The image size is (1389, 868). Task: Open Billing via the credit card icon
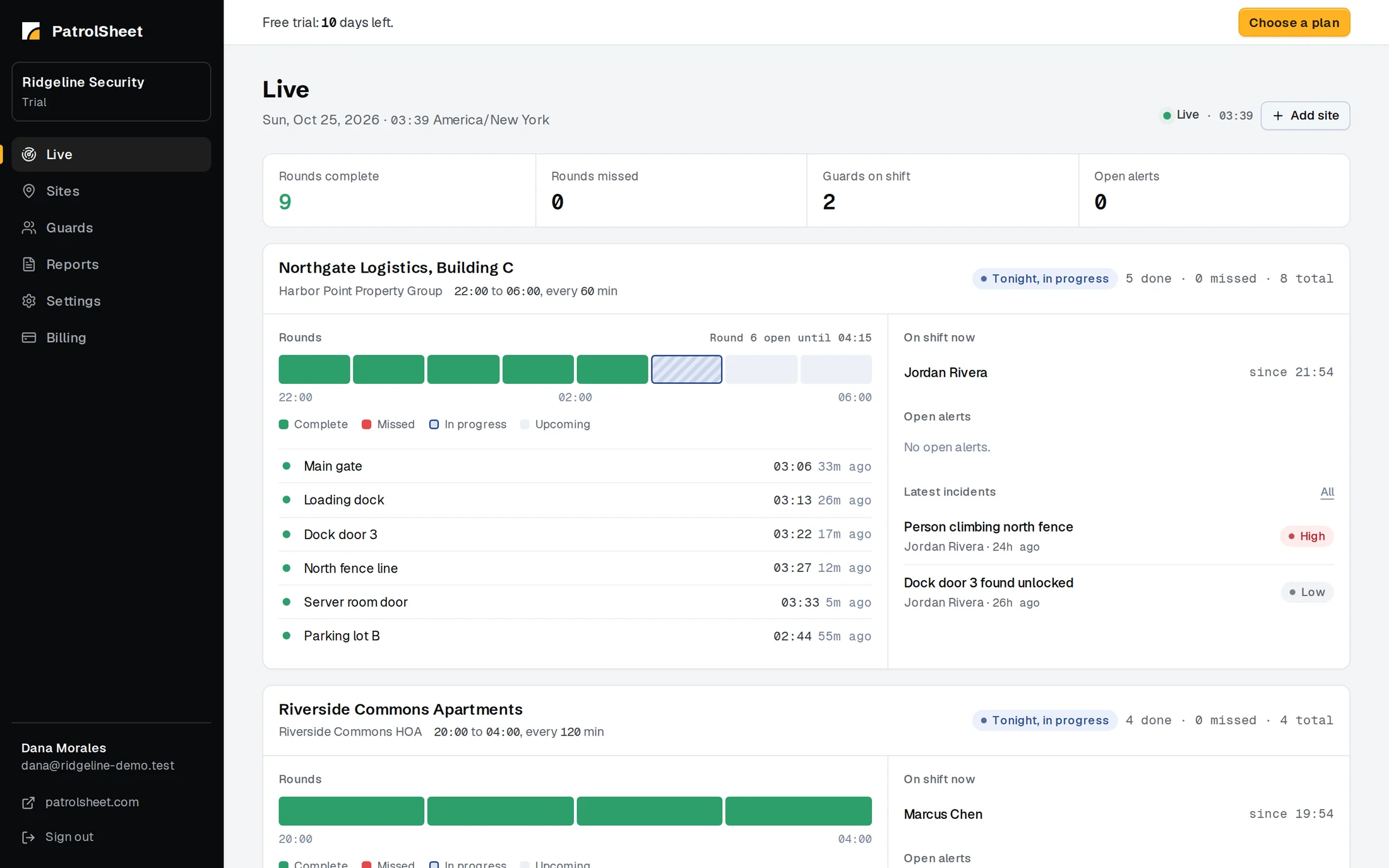coord(29,337)
